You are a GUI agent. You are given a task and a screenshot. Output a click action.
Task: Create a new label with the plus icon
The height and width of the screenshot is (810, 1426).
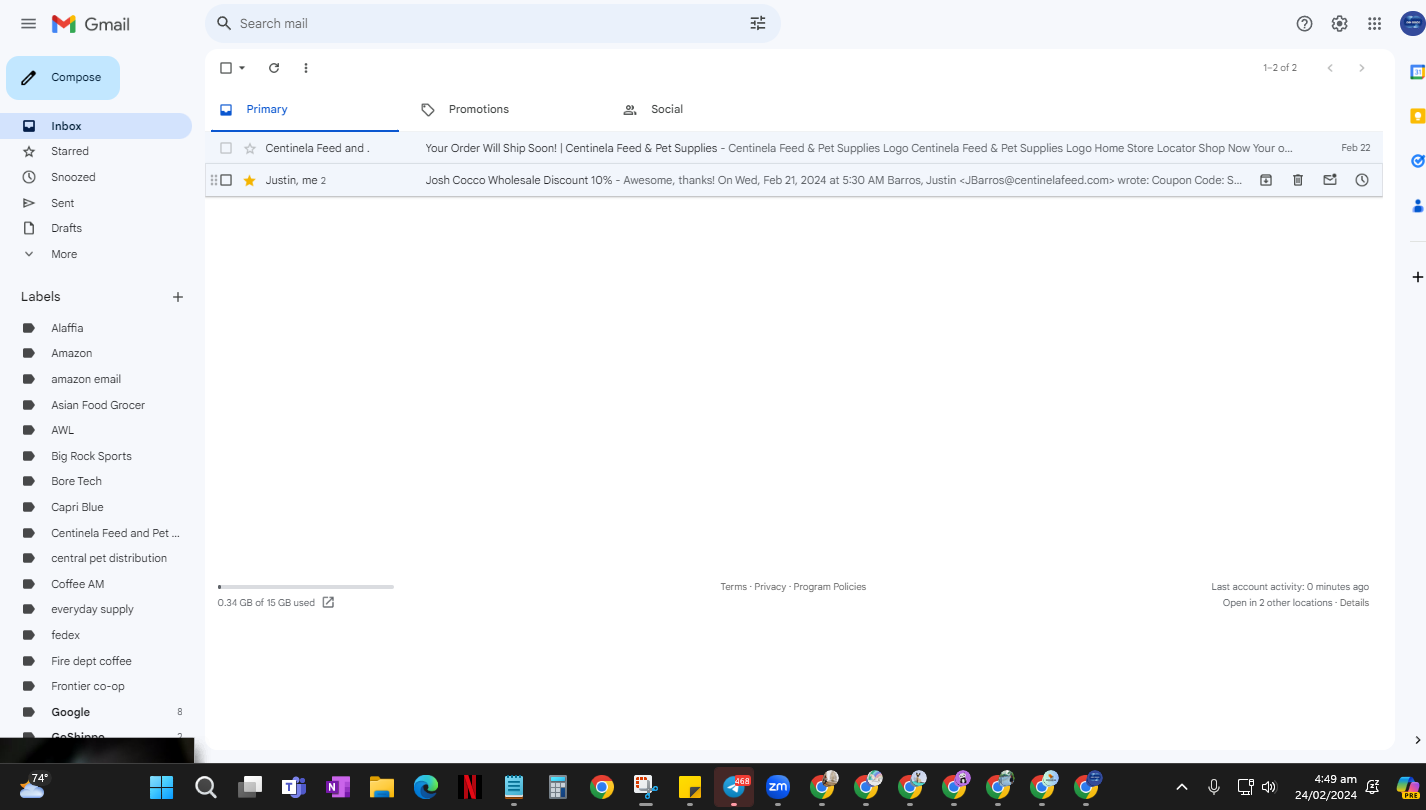pos(178,297)
